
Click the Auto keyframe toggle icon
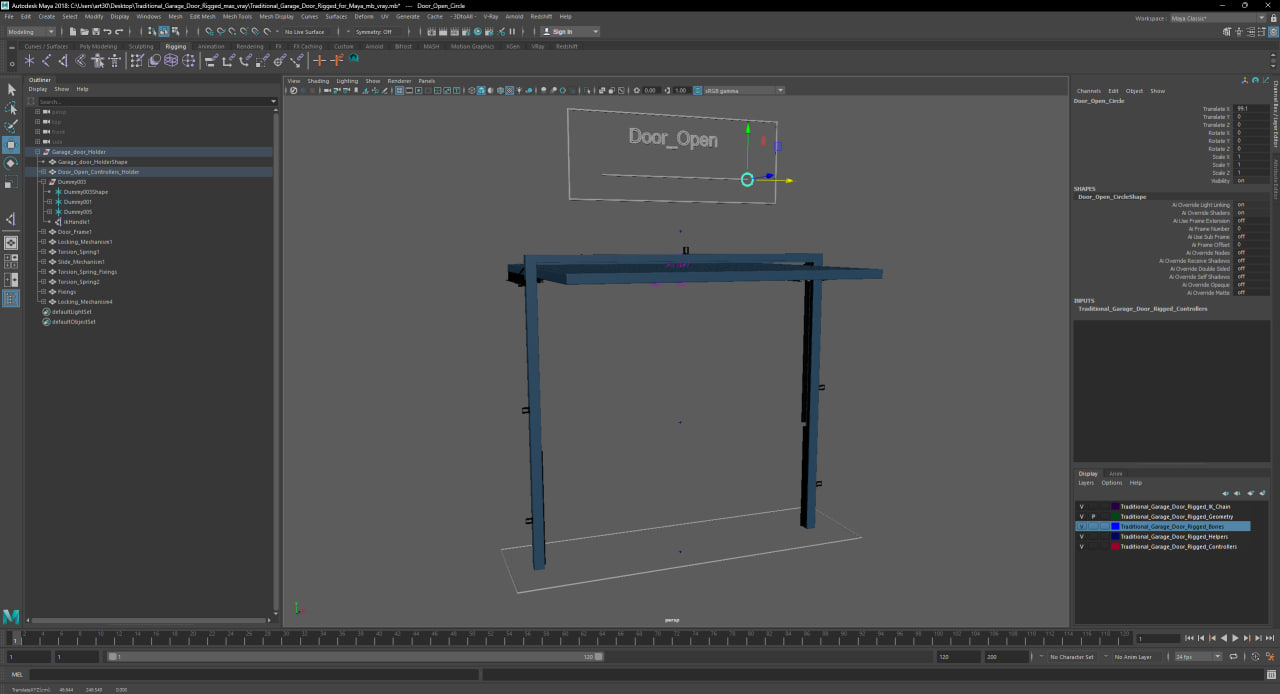pos(1255,657)
